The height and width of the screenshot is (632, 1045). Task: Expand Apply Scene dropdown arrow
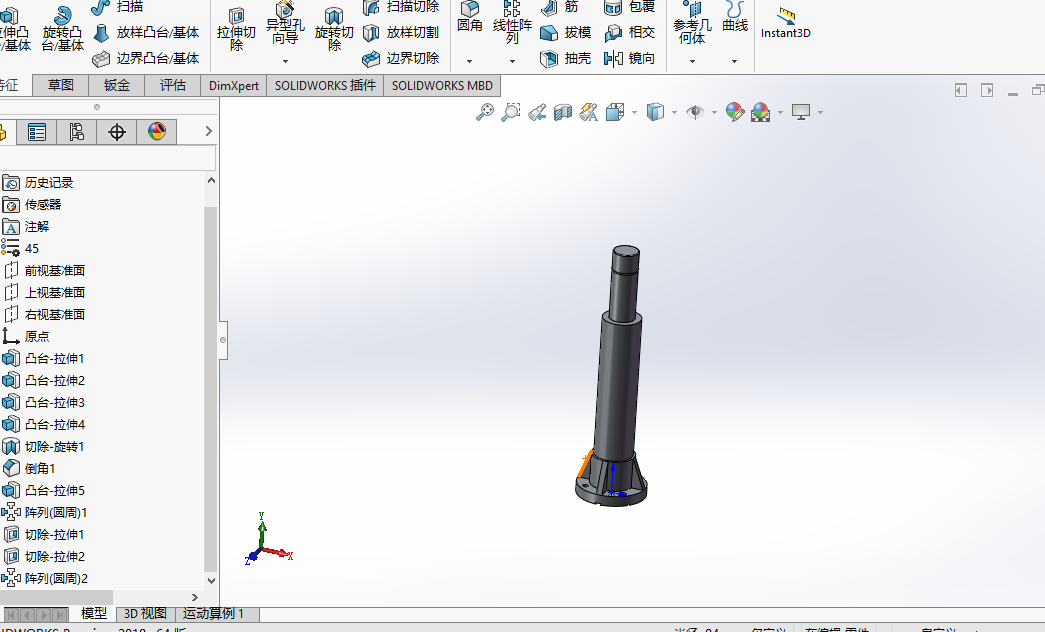pos(780,113)
